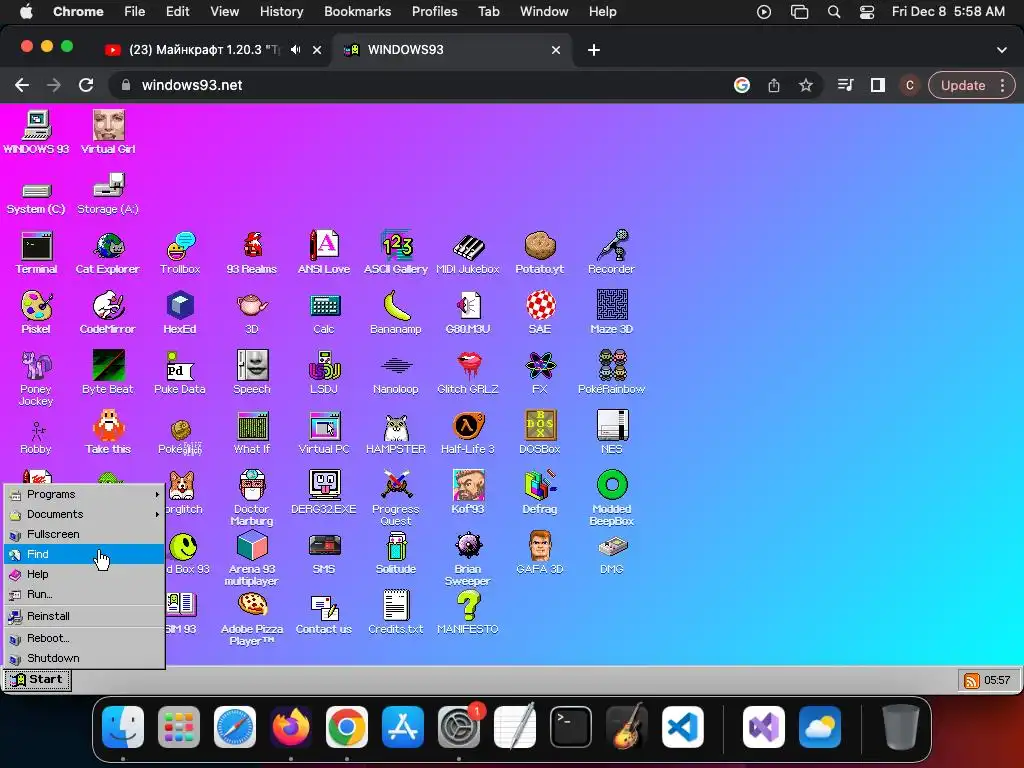Open Bananamp banana icon
Viewport: 1024px width, 768px height.
coord(396,313)
